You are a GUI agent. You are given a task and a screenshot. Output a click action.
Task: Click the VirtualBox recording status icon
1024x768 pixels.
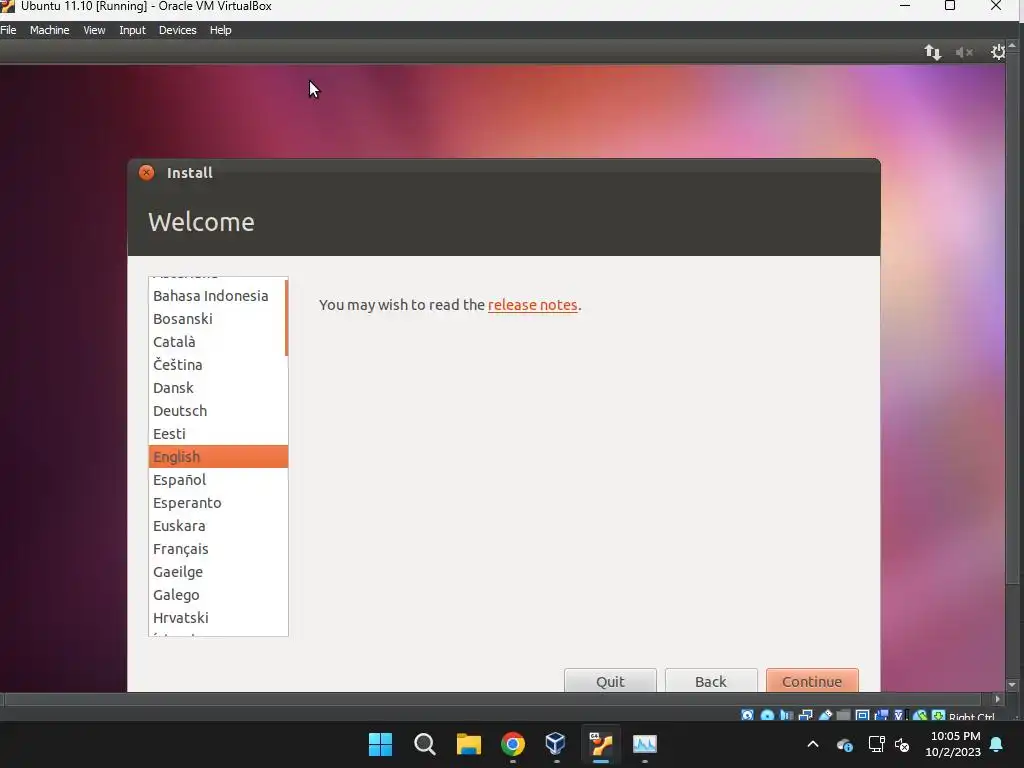click(x=881, y=715)
